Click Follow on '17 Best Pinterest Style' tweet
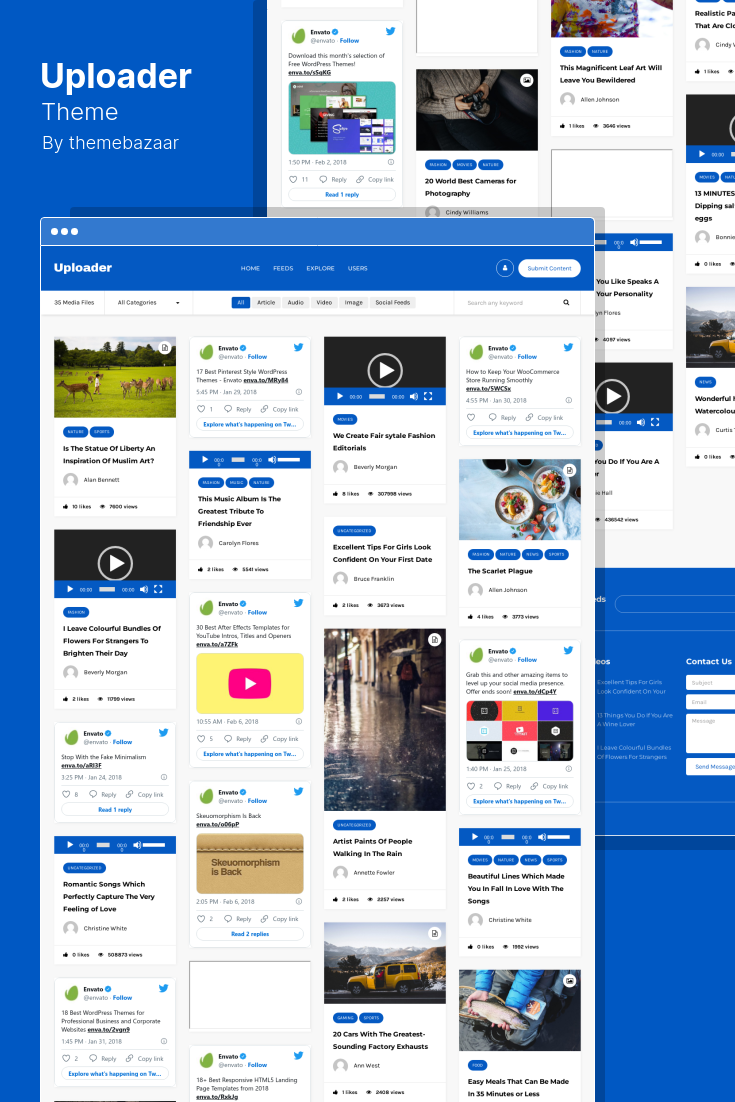The height and width of the screenshot is (1102, 735). coord(257,357)
